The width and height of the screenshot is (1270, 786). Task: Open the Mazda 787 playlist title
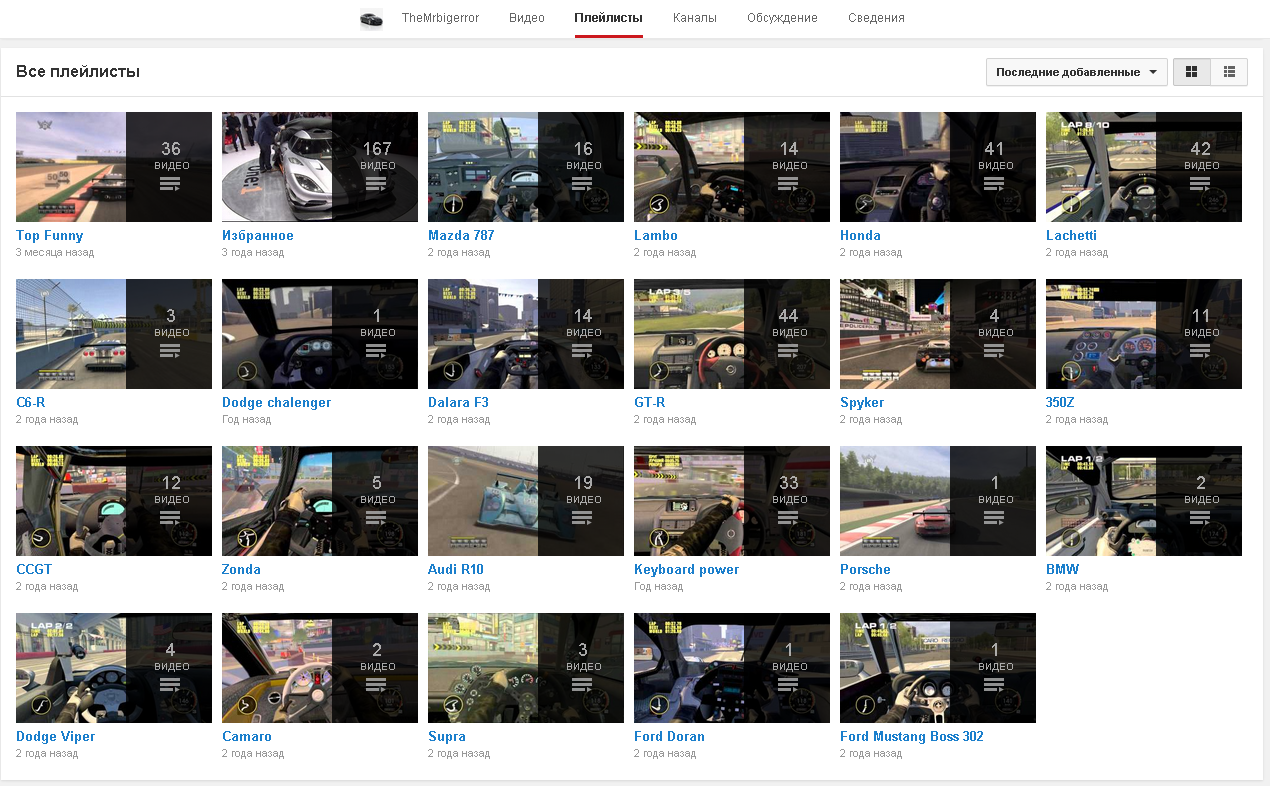point(461,236)
